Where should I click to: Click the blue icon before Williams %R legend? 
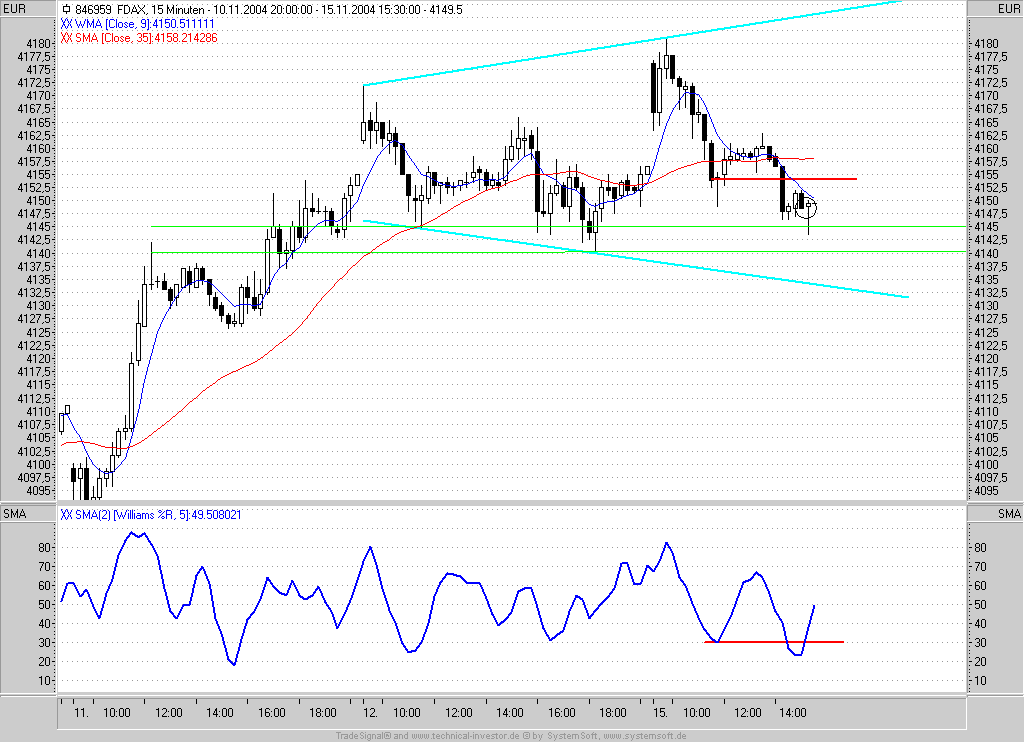coord(66,515)
